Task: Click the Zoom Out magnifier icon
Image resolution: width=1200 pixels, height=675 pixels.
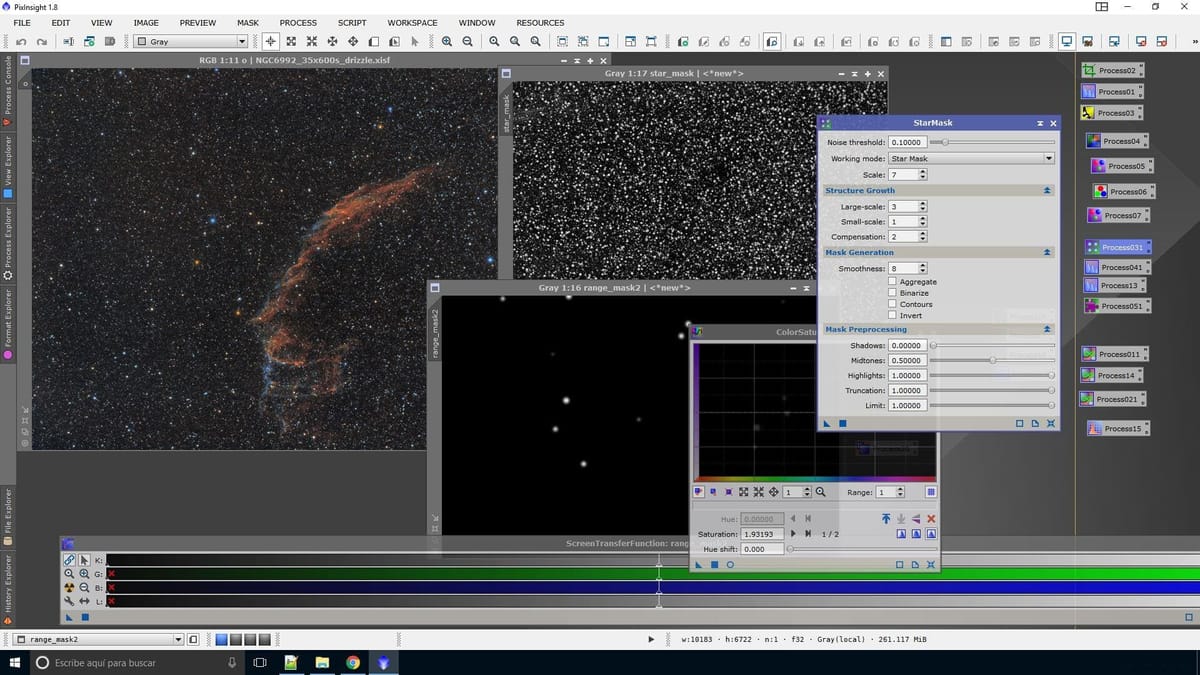Action: click(467, 42)
